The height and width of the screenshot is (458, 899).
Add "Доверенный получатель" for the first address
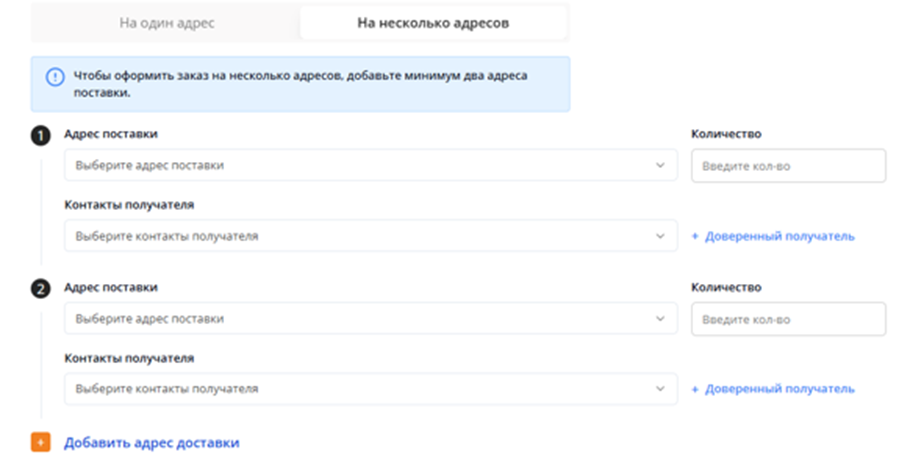(x=773, y=237)
